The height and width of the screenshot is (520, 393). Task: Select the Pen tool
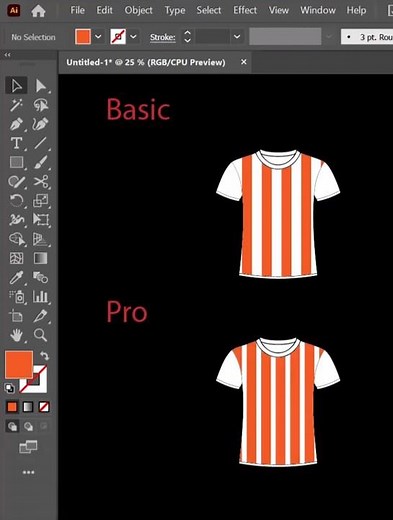tap(16, 124)
